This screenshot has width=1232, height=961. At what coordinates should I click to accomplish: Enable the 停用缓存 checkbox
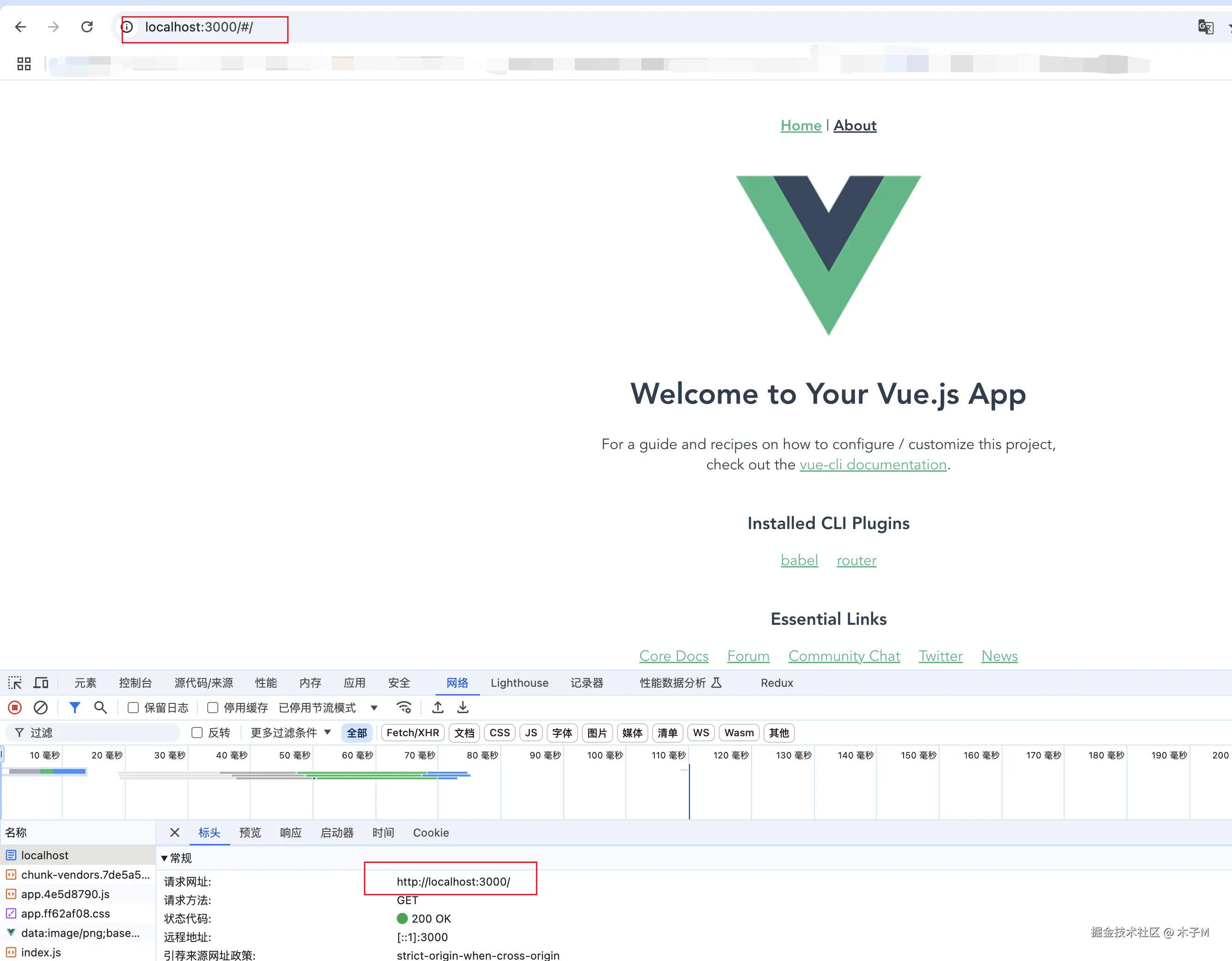[x=213, y=708]
